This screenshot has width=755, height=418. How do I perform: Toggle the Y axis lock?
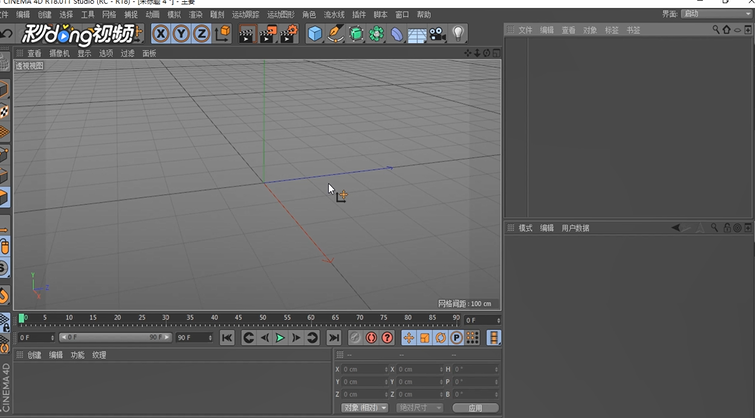click(181, 34)
